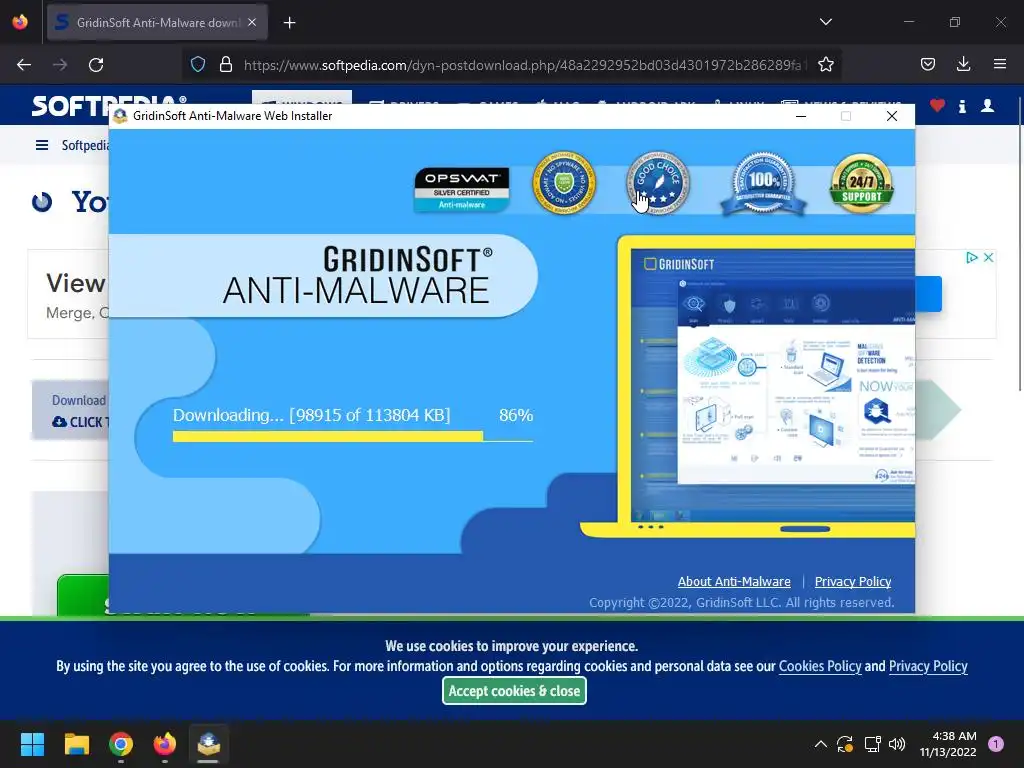The height and width of the screenshot is (768, 1024).
Task: Click the site padlock icon
Action: point(226,65)
